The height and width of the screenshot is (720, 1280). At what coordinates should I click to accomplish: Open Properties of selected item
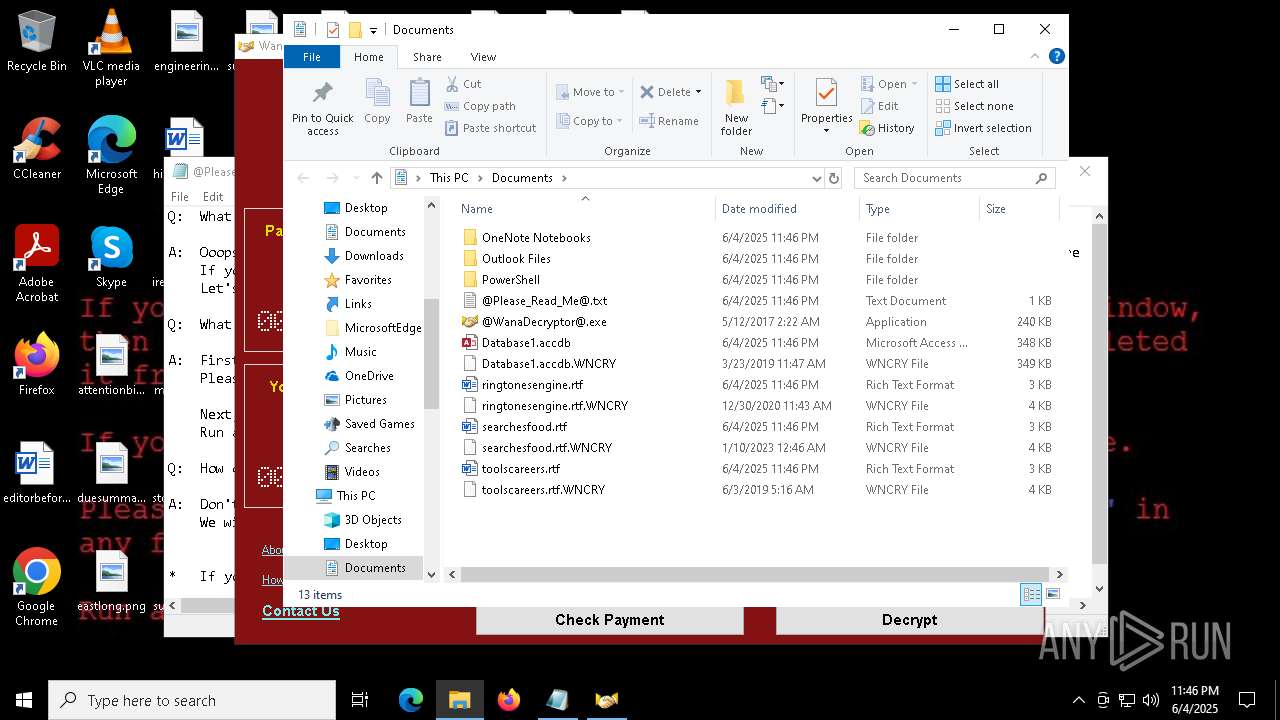(826, 106)
